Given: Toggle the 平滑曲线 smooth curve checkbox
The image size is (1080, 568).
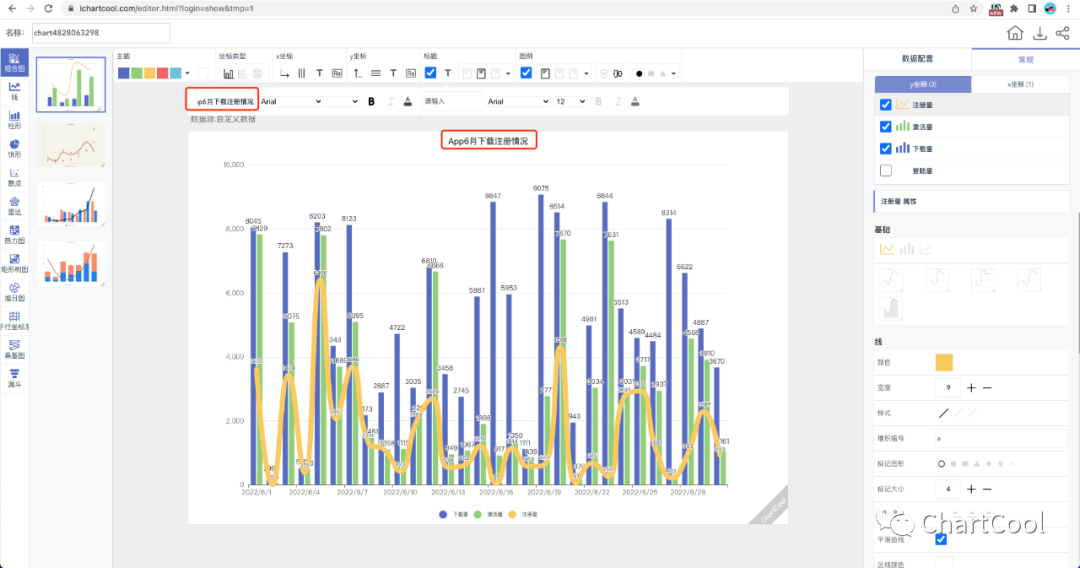Looking at the screenshot, I should [940, 539].
